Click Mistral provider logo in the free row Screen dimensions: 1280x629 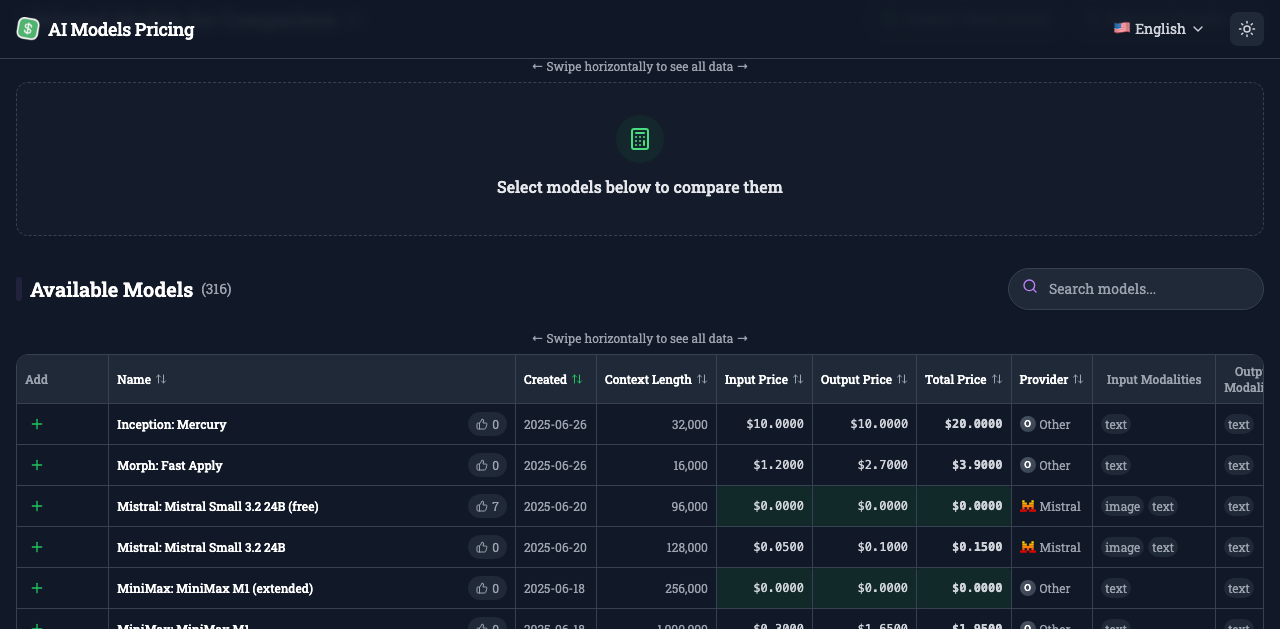pyautogui.click(x=1027, y=506)
